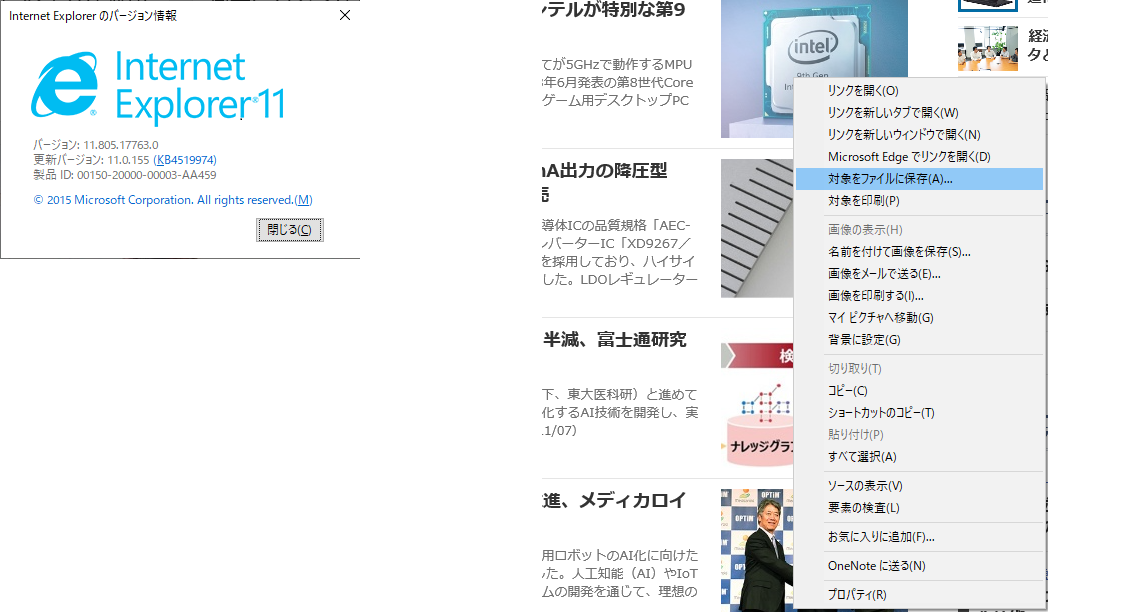Click the 5GHzで動作するMPU summary text
1132x616 pixels.
point(617,65)
